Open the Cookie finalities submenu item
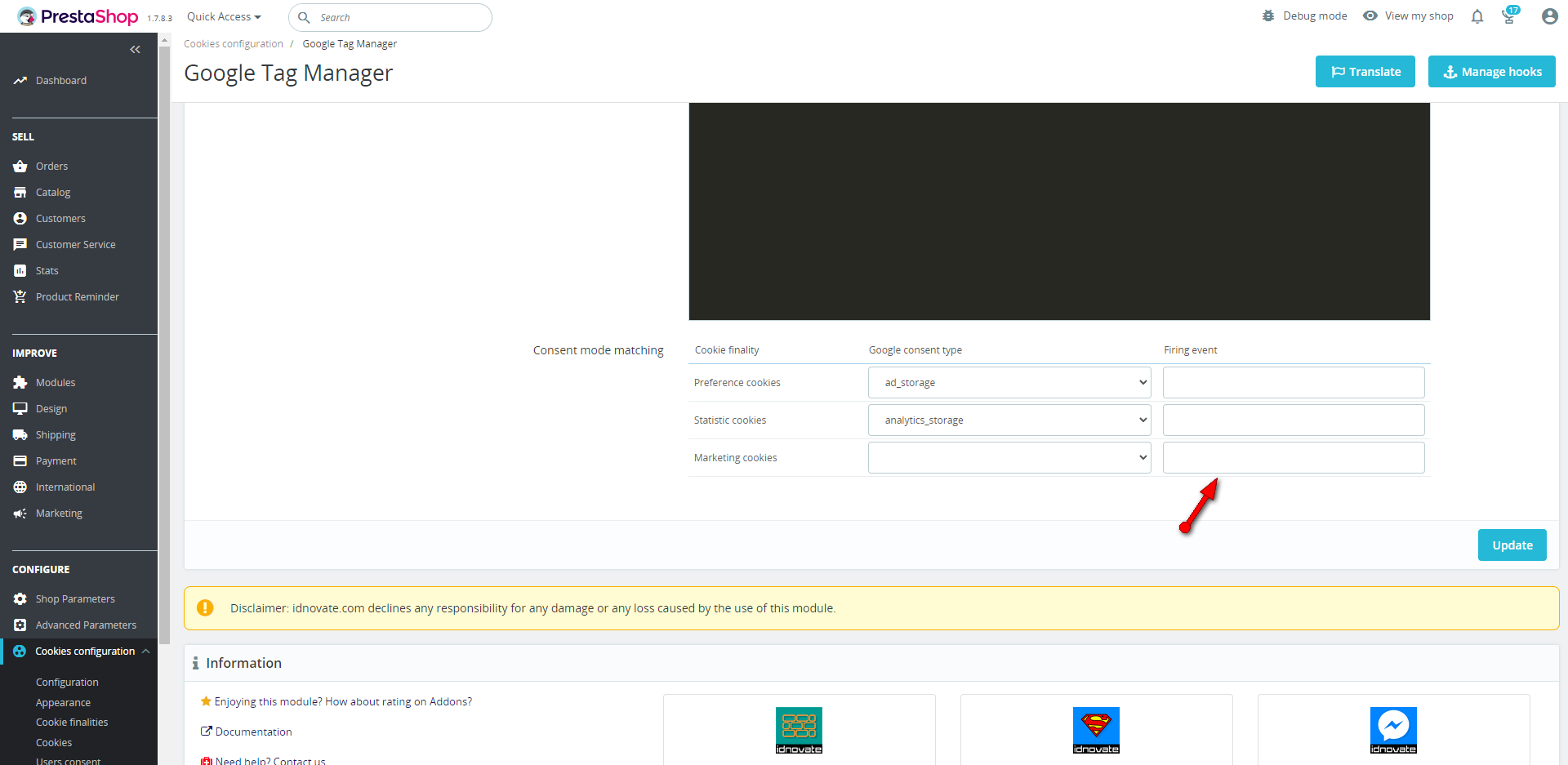Image resolution: width=1568 pixels, height=765 pixels. (72, 723)
